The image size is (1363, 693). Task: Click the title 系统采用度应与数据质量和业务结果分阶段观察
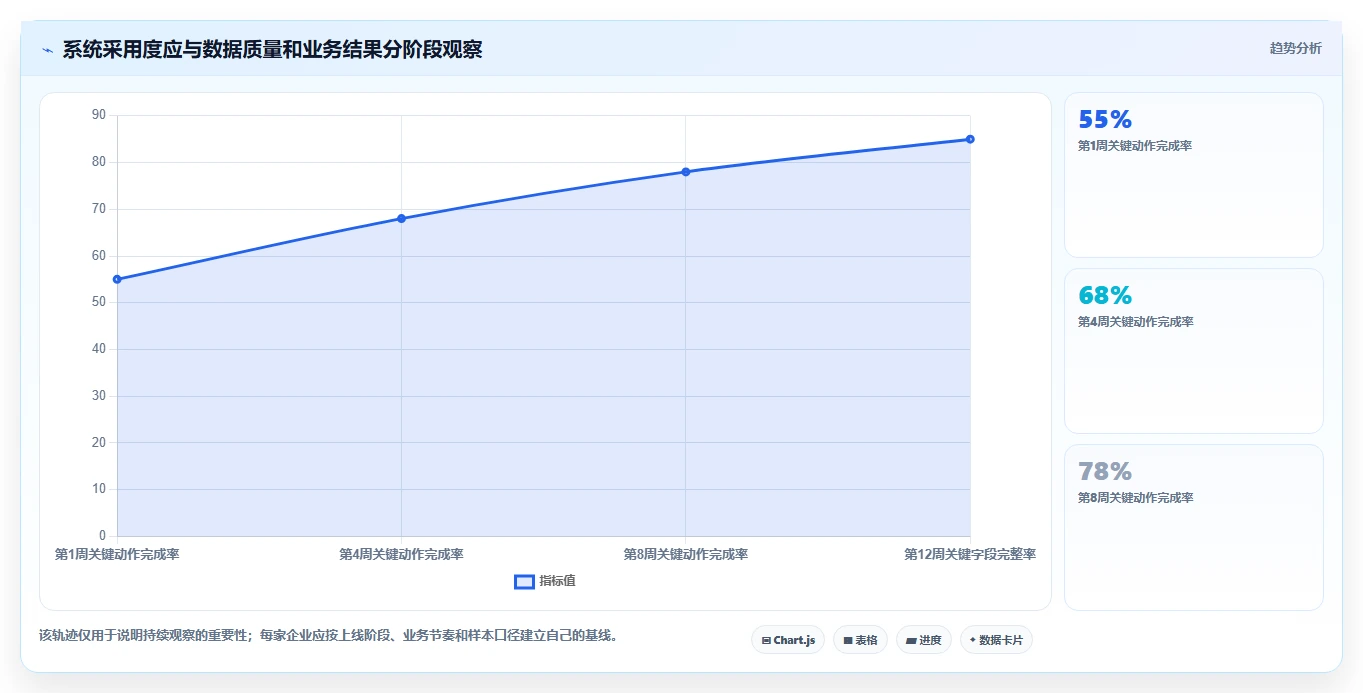coord(272,50)
